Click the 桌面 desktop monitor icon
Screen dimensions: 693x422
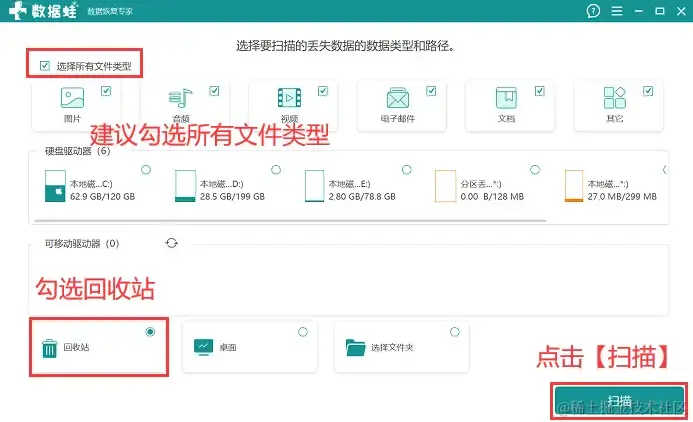203,348
